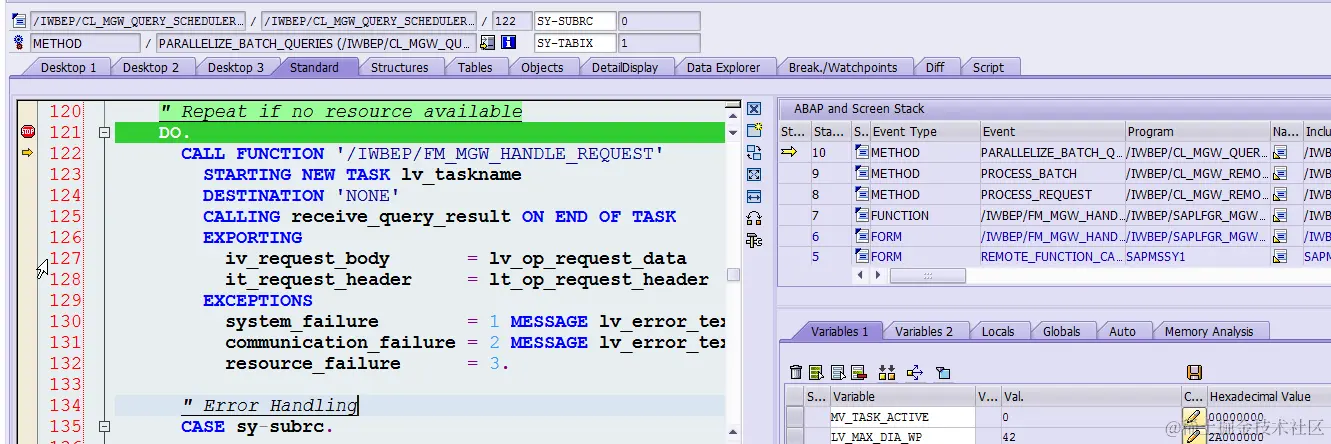Open navigation icon for PROCESS_REQUEST stack row

(1280, 195)
